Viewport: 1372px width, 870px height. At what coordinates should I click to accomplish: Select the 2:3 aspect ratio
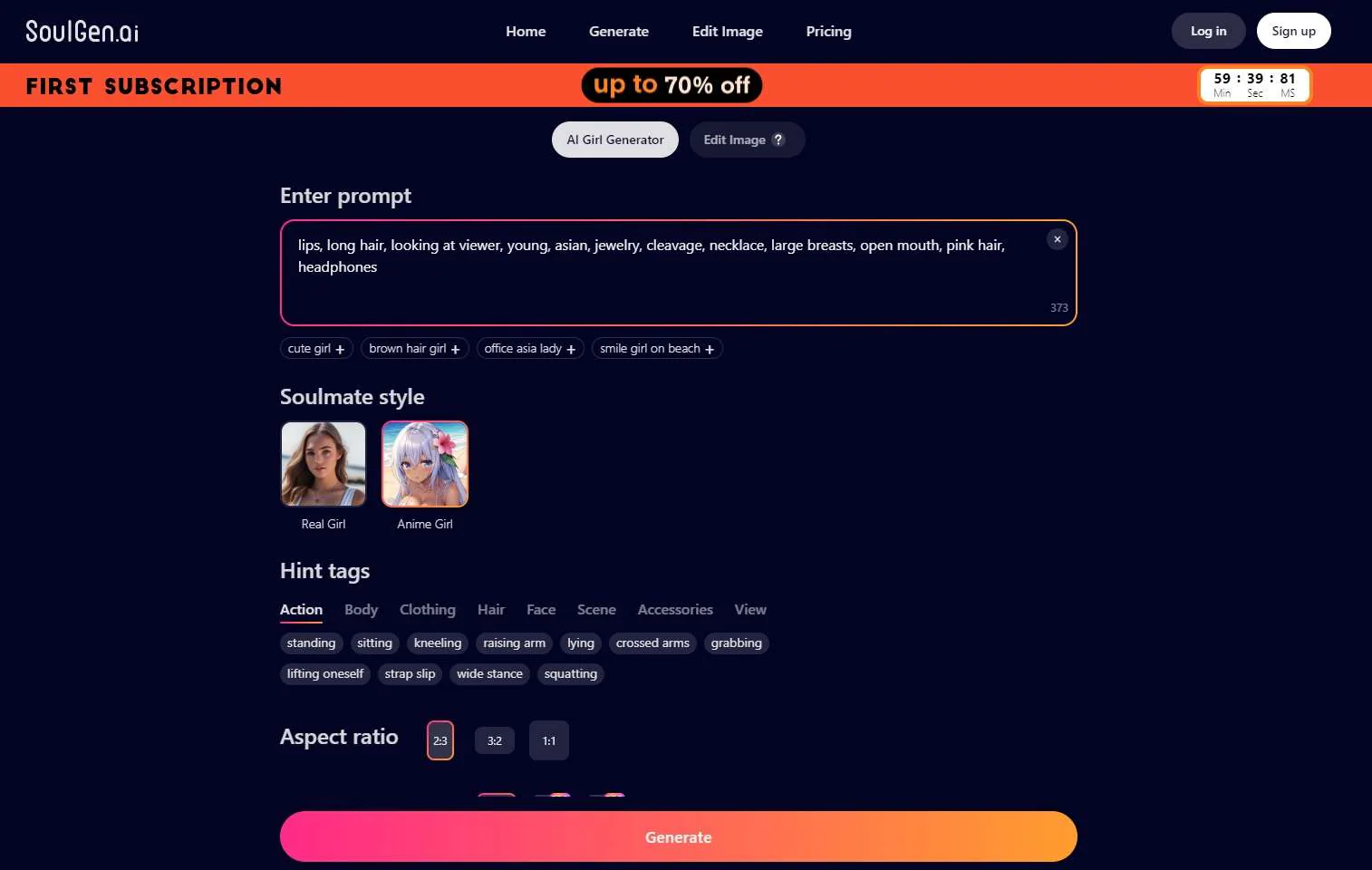pyautogui.click(x=440, y=740)
